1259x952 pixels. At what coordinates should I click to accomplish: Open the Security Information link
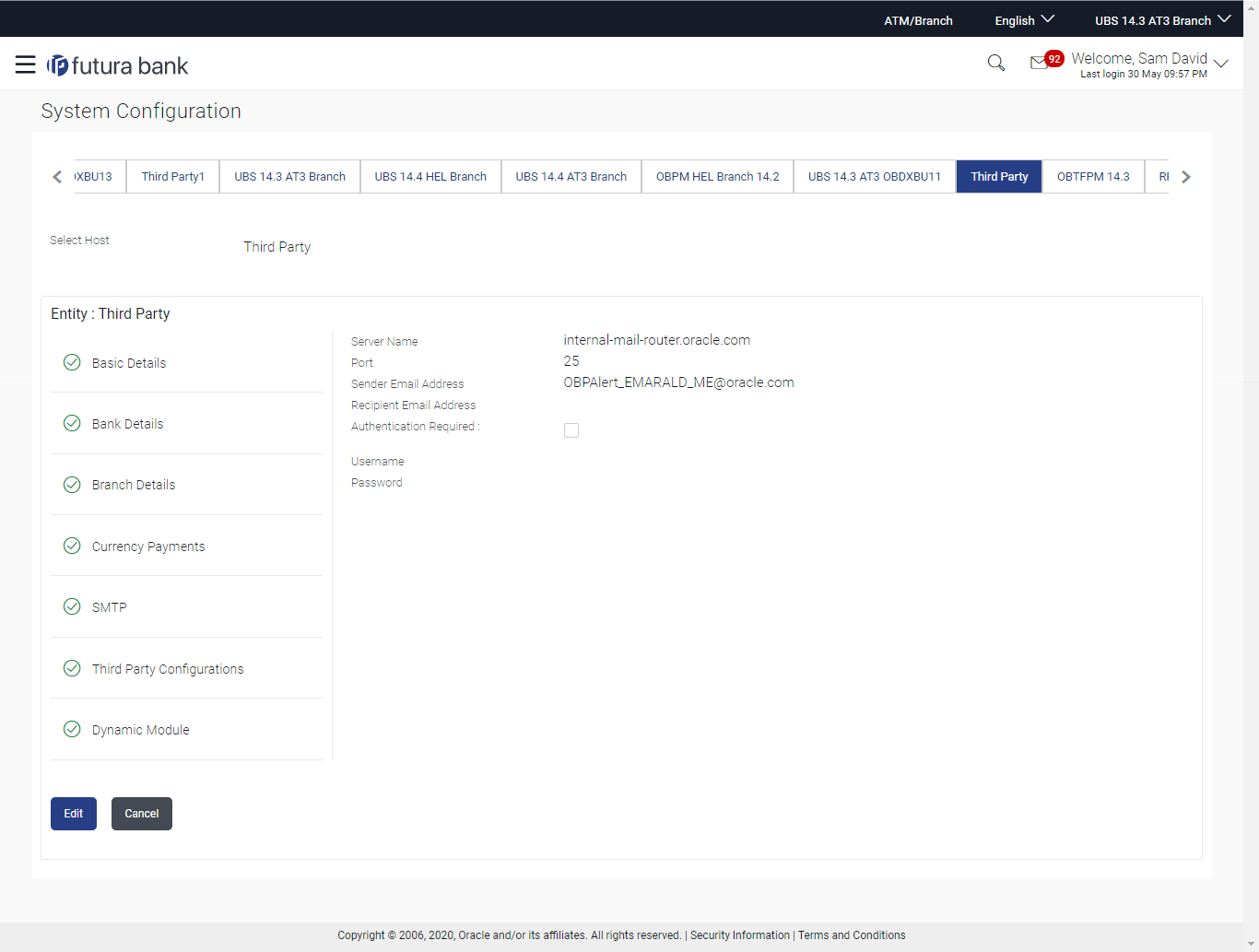coord(740,935)
